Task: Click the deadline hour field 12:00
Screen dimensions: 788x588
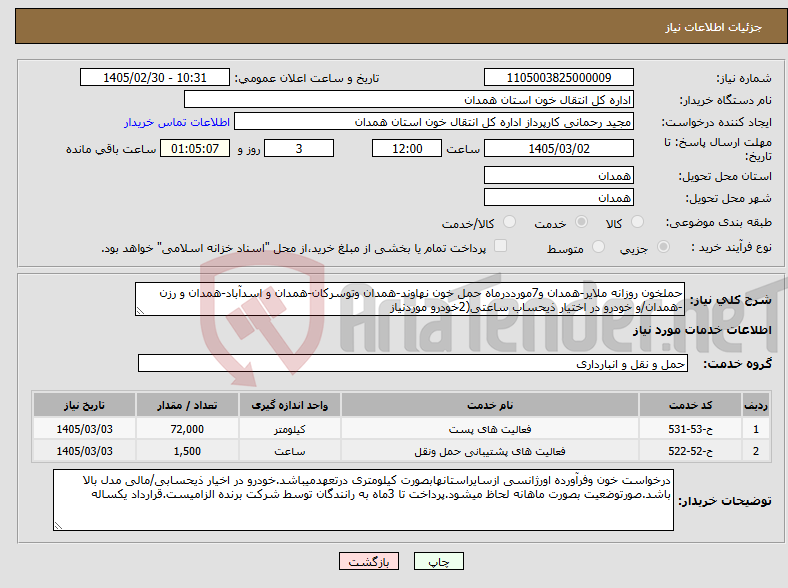Action: 407,148
